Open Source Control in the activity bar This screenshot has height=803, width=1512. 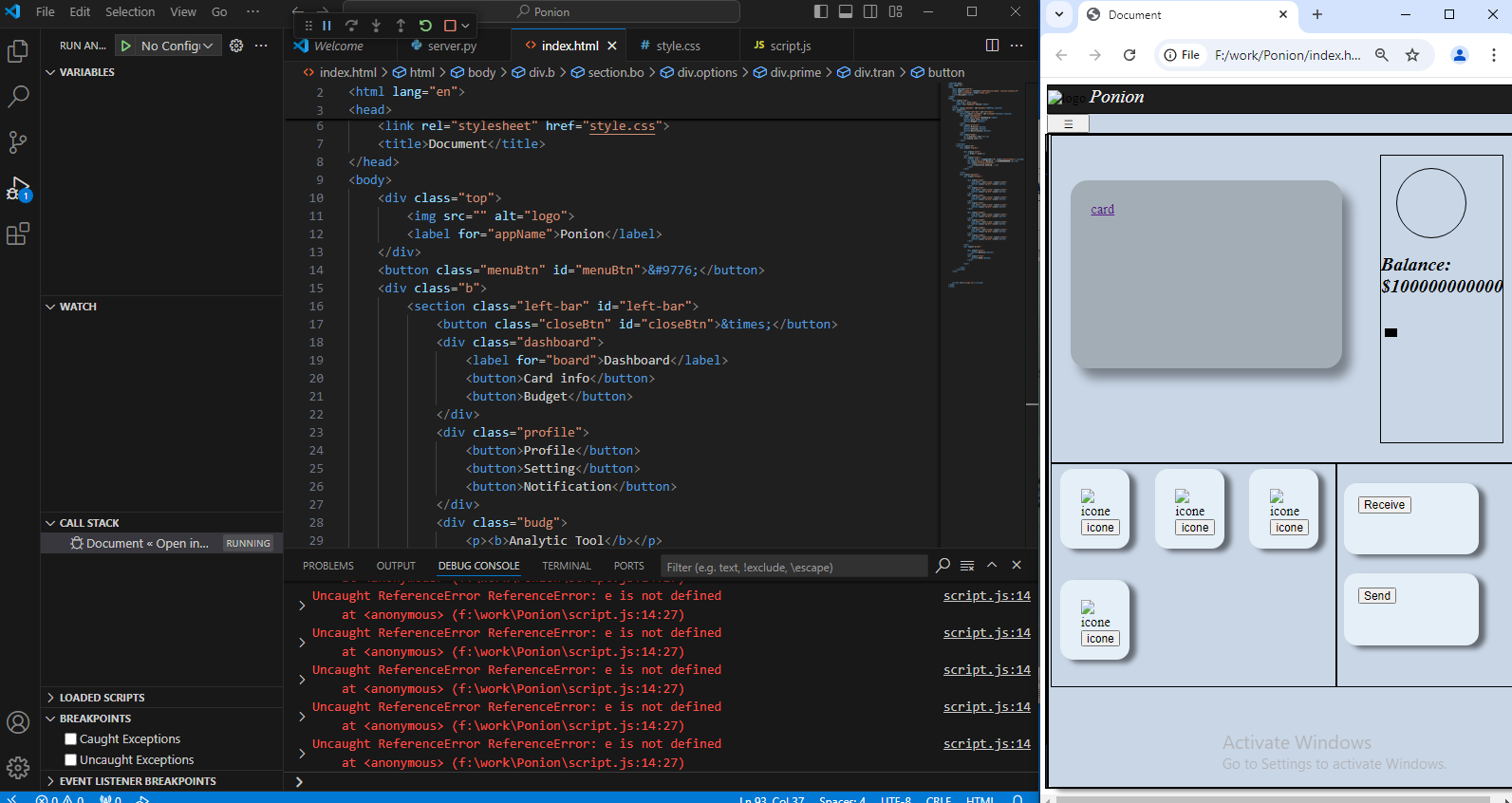(18, 142)
